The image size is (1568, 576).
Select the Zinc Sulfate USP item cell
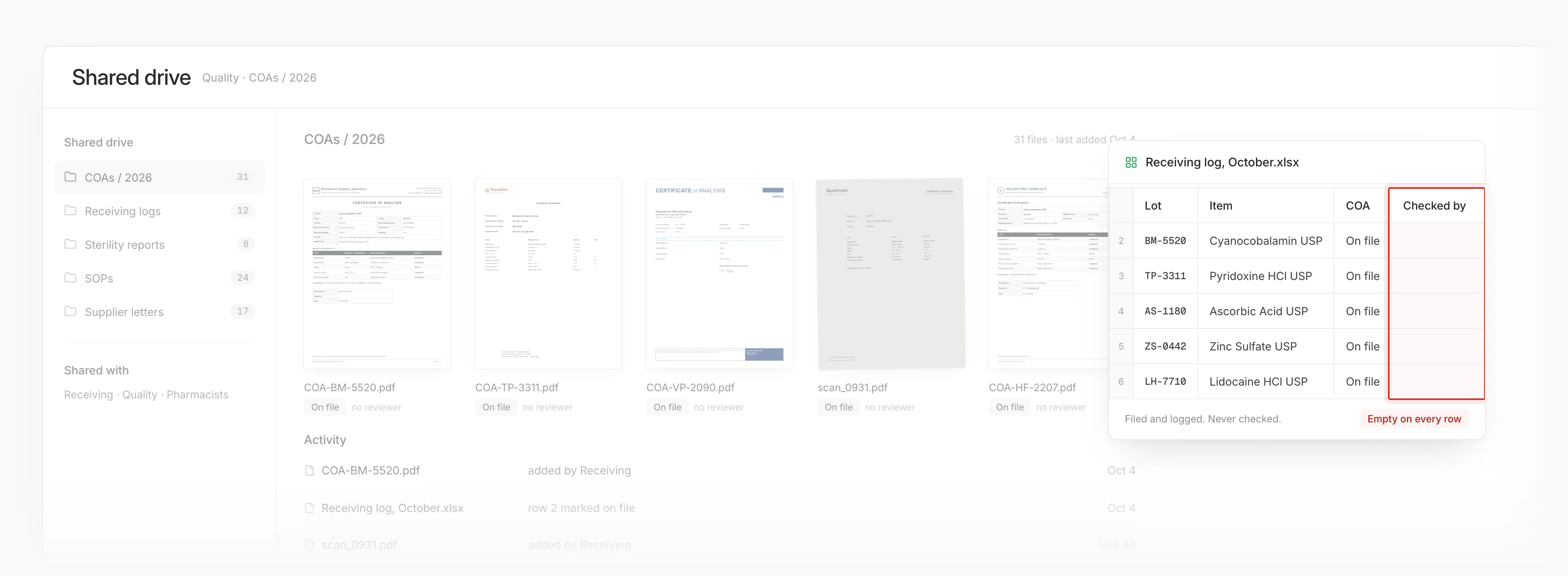point(1266,346)
